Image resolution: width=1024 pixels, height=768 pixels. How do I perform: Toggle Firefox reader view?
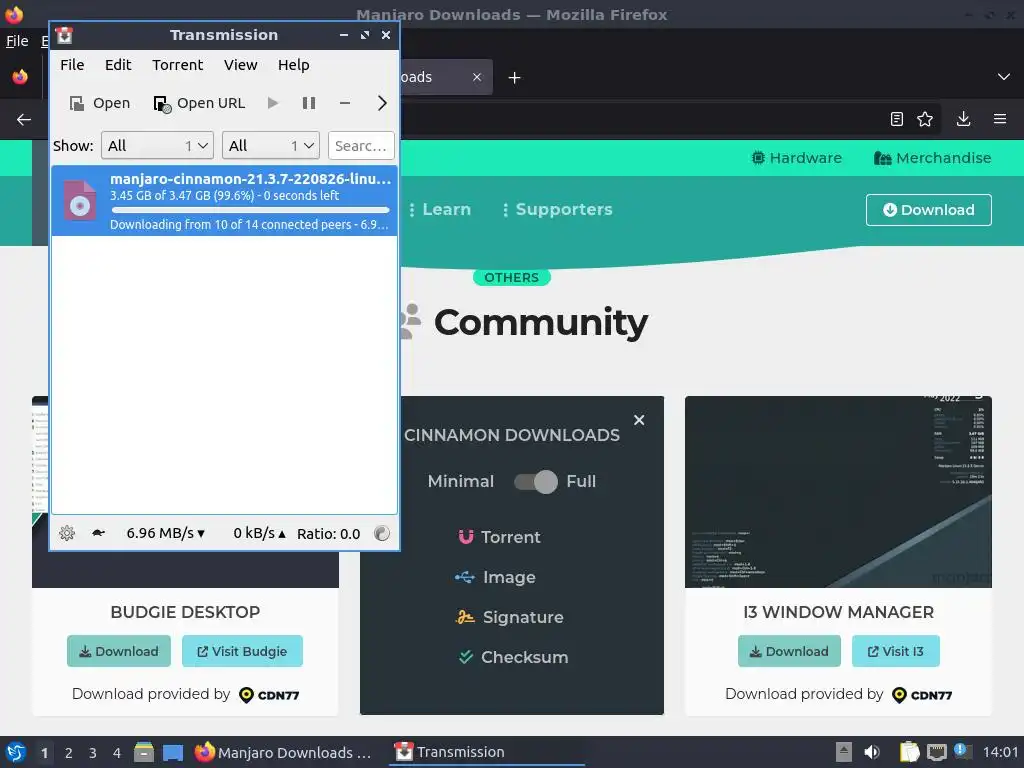click(897, 119)
